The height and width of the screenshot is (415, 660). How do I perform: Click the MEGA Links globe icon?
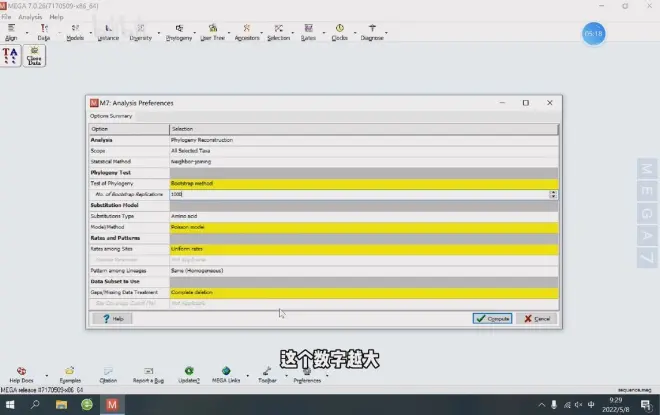(x=226, y=374)
